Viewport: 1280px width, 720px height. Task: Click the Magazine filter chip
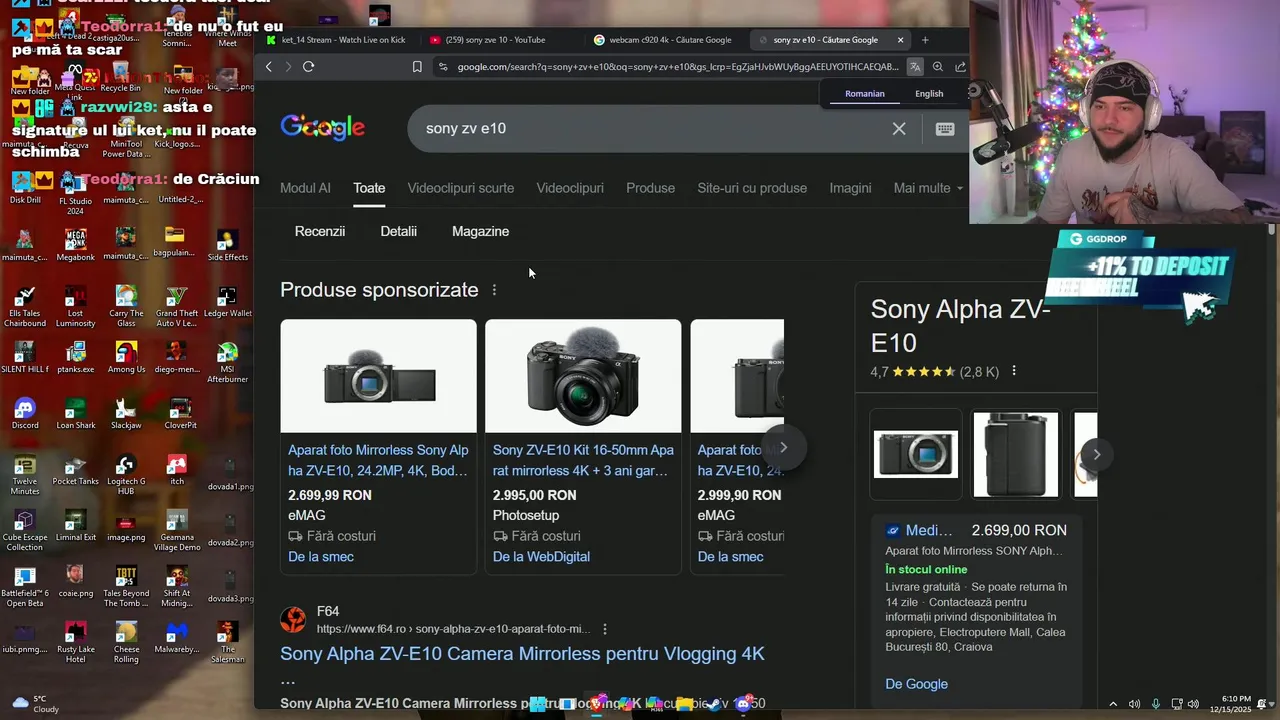tap(480, 231)
